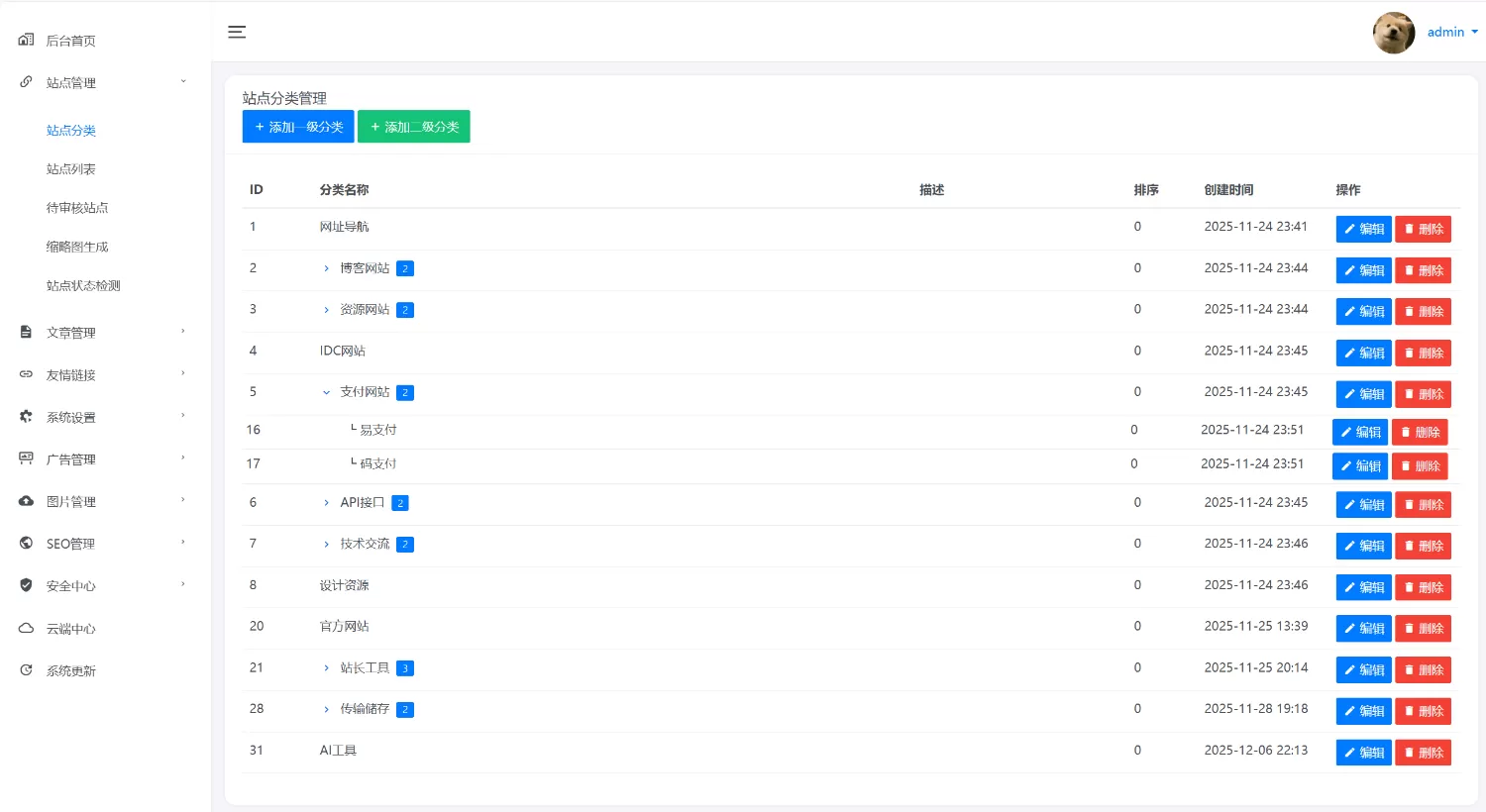Click the admin avatar picture
Screen dimensions: 1486x812
[1394, 33]
